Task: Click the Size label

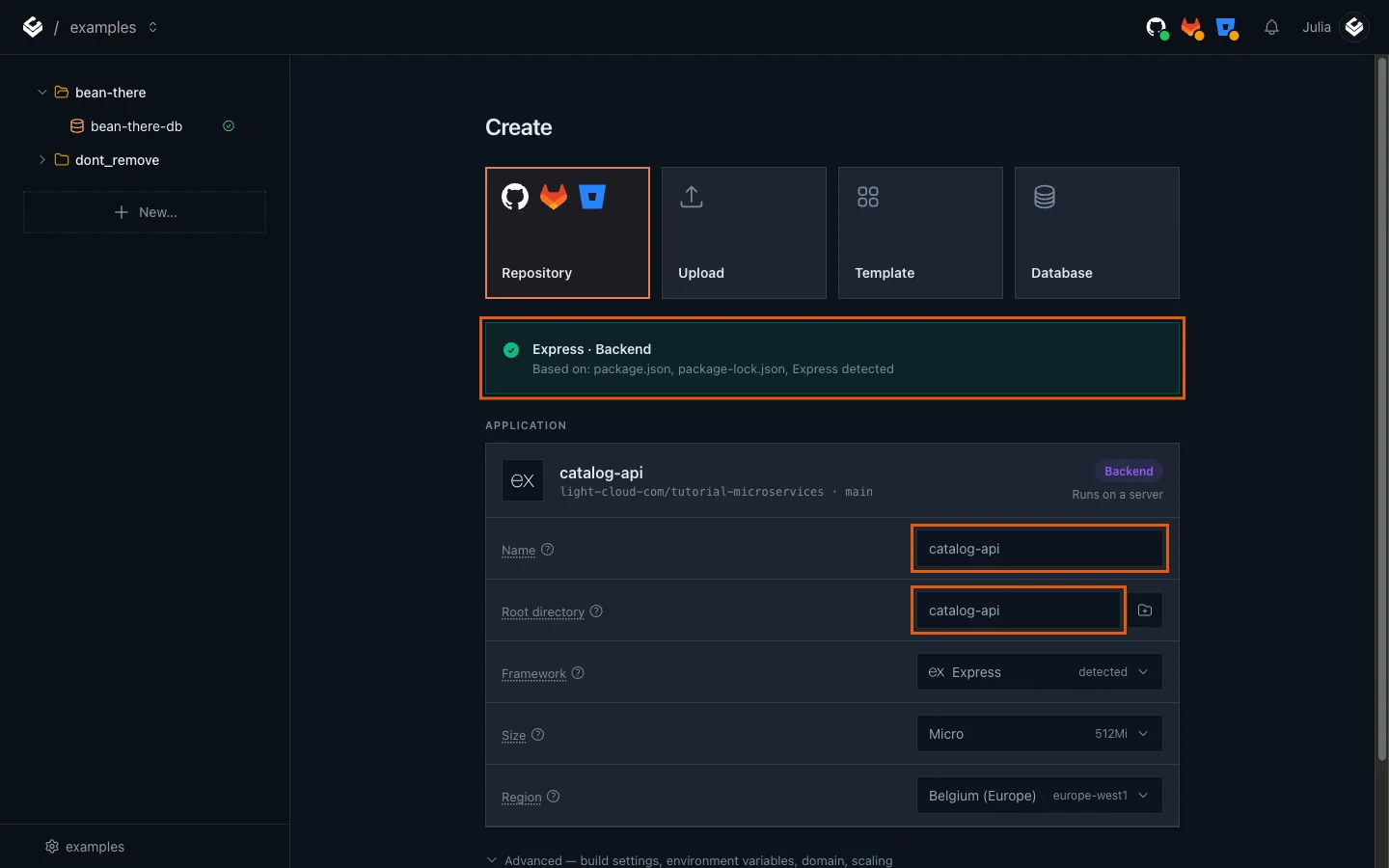Action: tap(513, 736)
